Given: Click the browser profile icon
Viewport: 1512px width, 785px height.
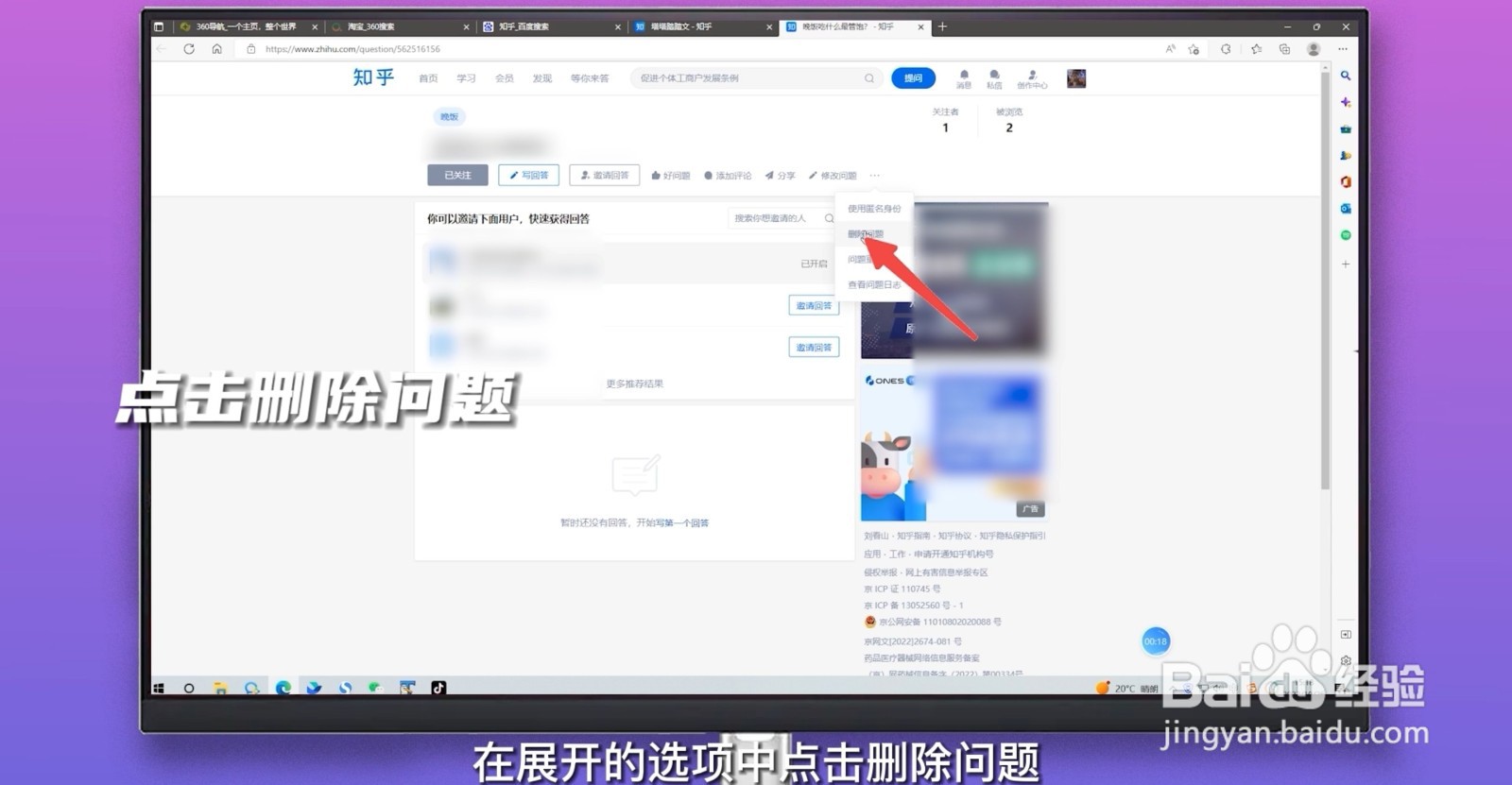Looking at the screenshot, I should pos(1314,49).
